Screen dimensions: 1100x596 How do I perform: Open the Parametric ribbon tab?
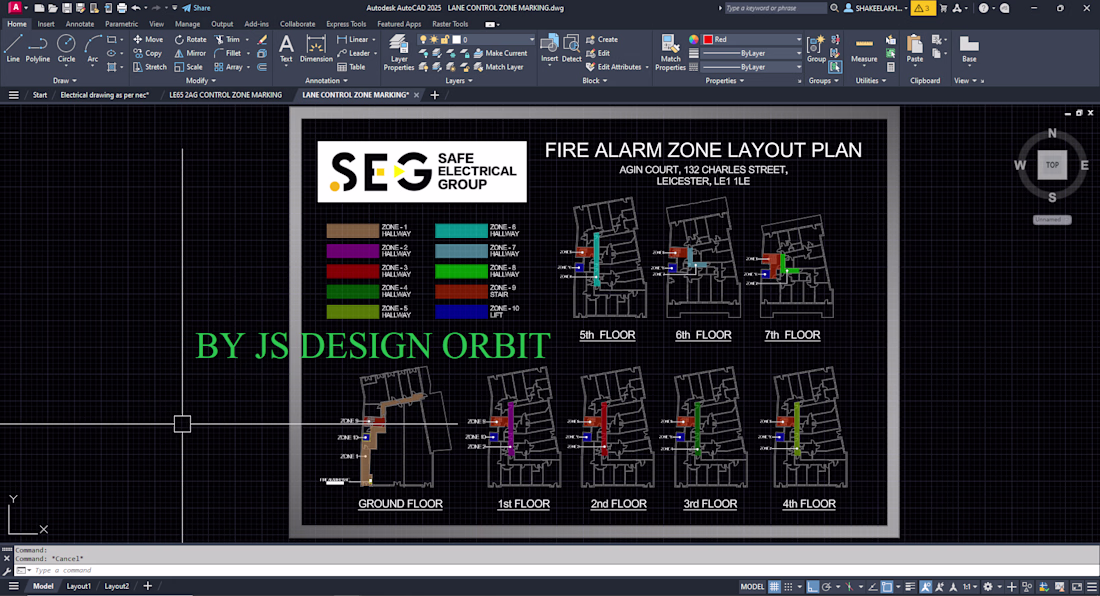point(121,24)
